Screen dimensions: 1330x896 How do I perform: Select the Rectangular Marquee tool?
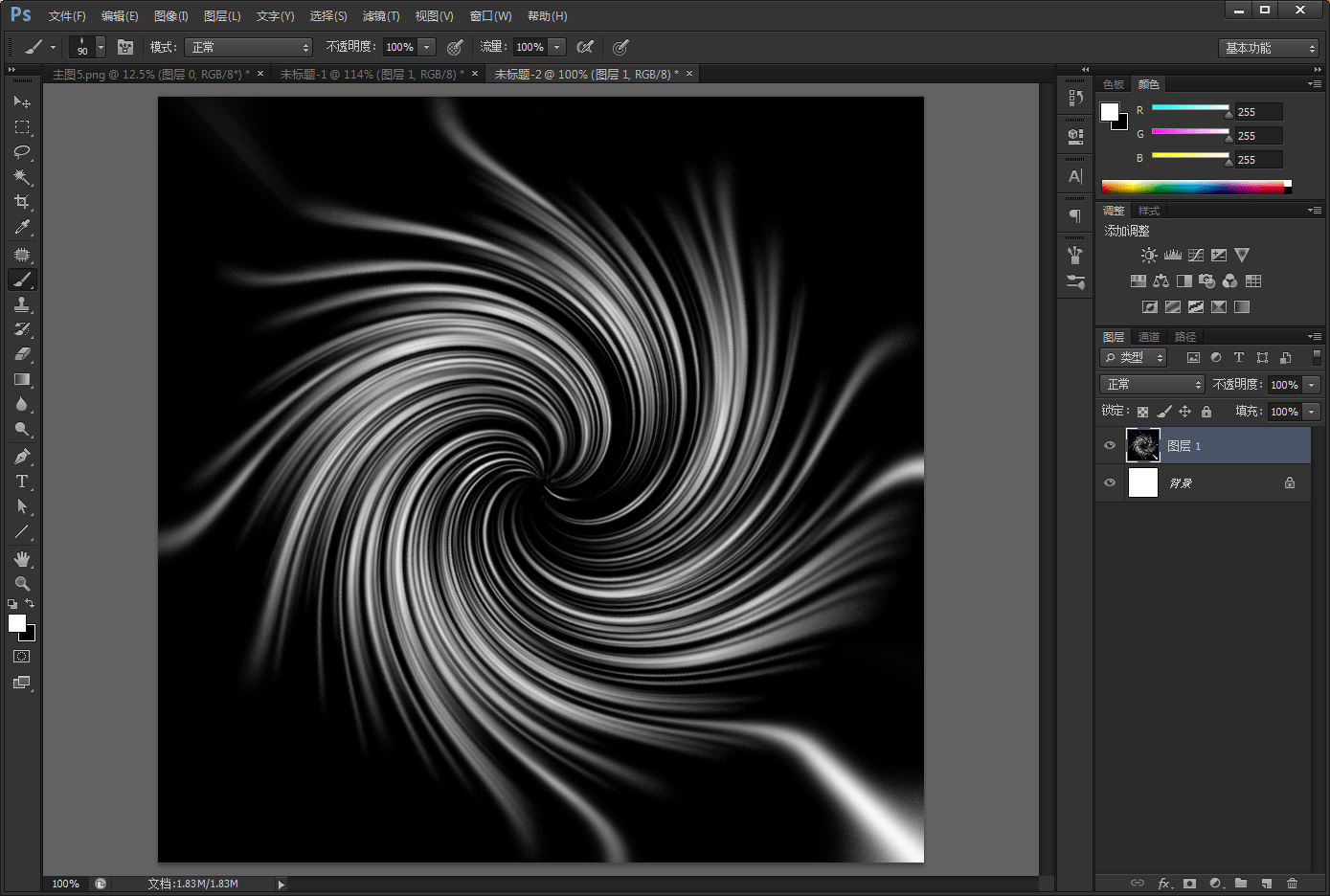coord(21,126)
